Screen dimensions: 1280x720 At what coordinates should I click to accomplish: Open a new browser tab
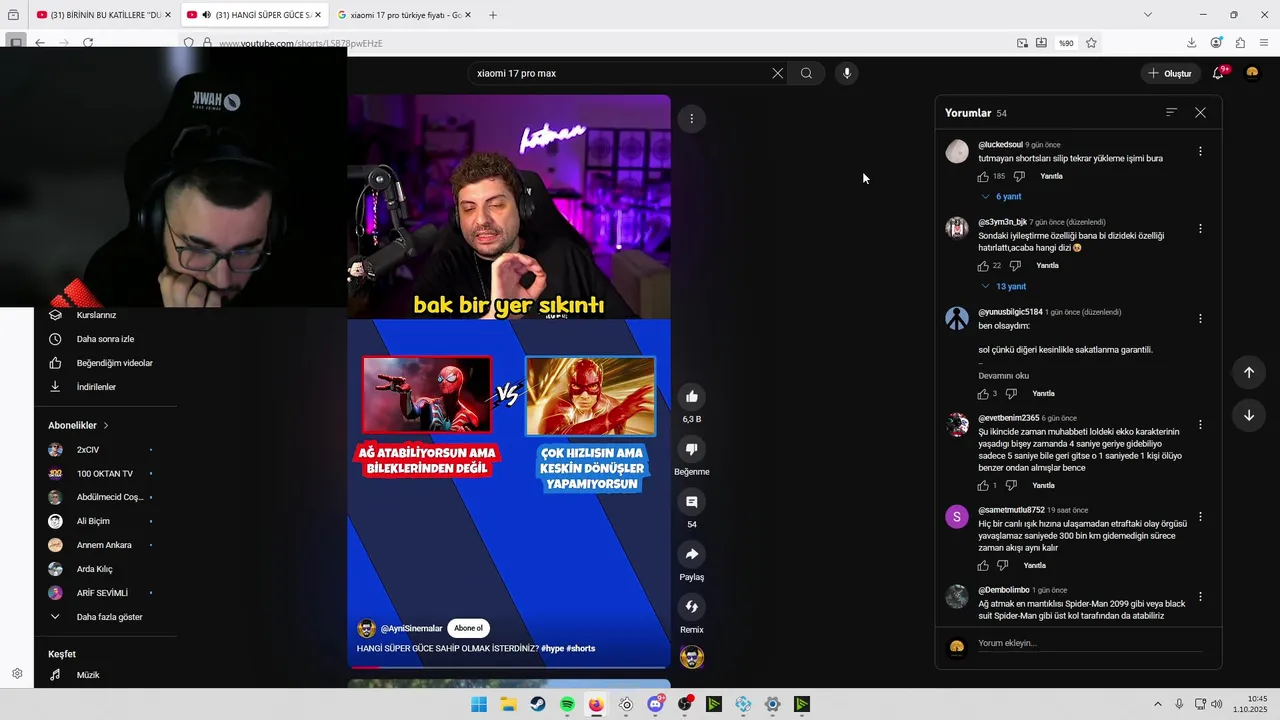(492, 15)
